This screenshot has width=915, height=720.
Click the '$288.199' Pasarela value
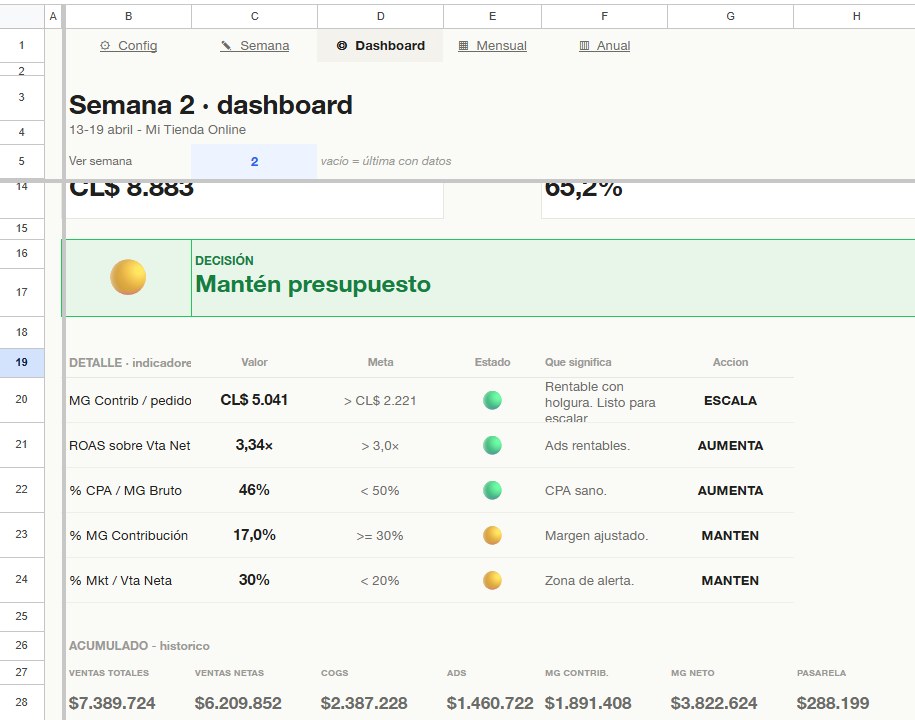[x=833, y=703]
